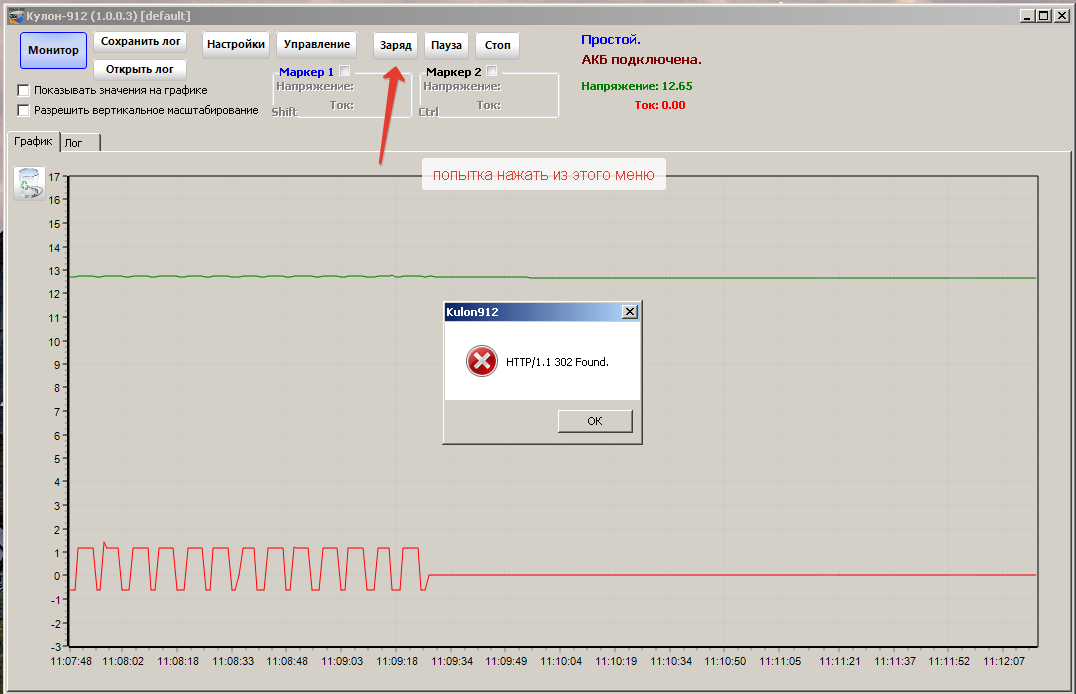Close the Kulon912 error dialog with X
Viewport: 1076px width, 694px height.
629,312
